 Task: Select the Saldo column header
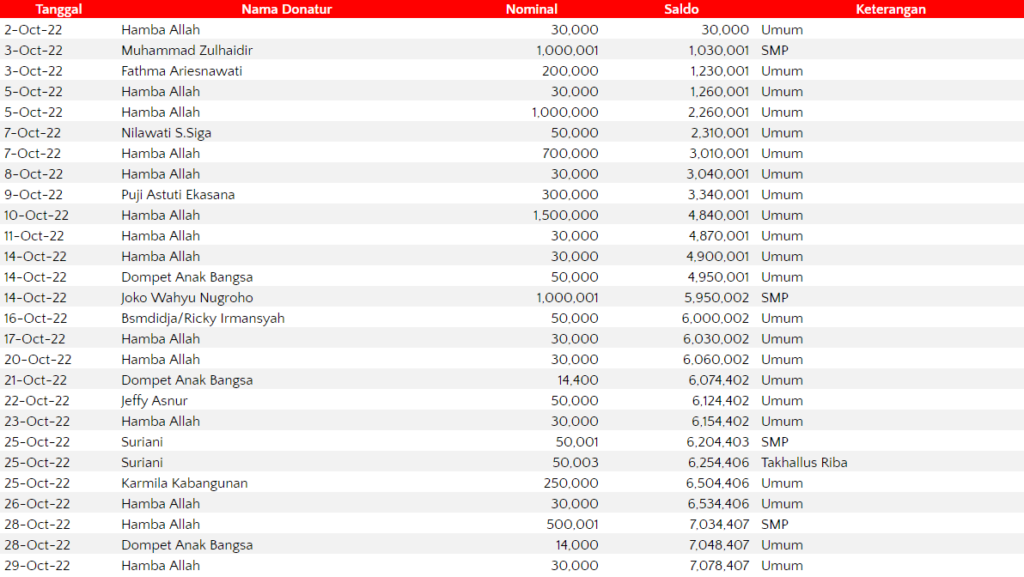(682, 9)
